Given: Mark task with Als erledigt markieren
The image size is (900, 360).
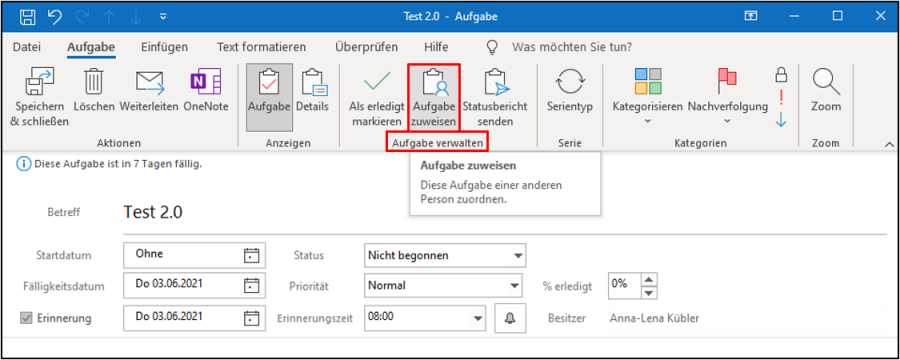Looking at the screenshot, I should point(377,82).
